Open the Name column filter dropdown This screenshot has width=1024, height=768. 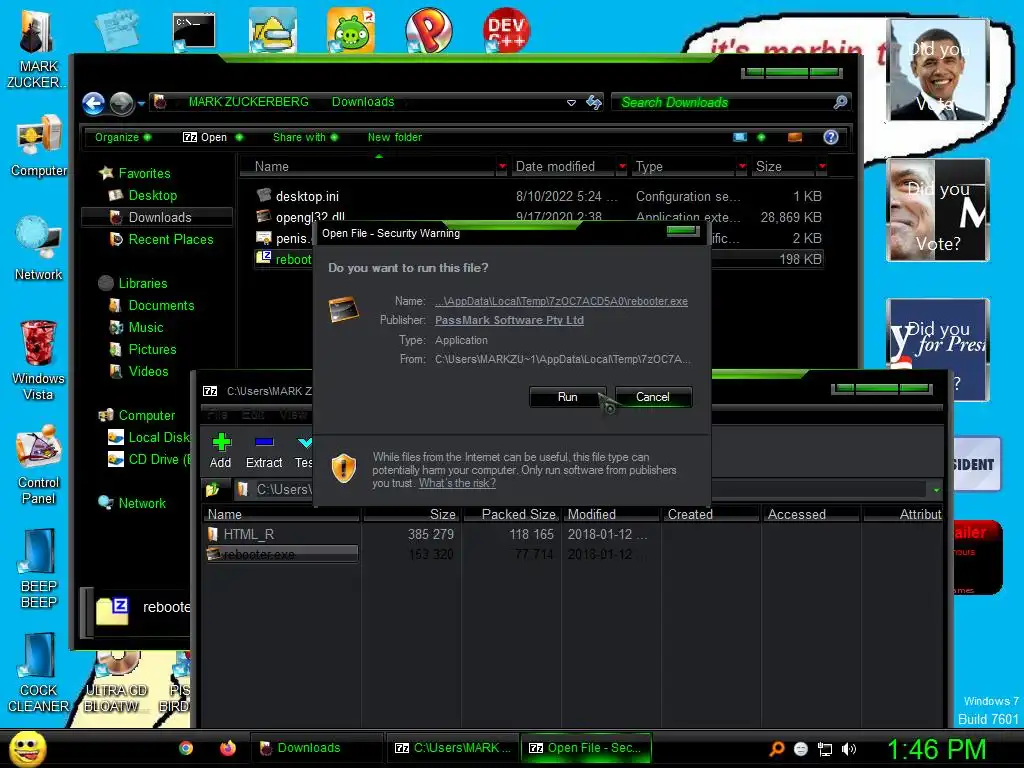(502, 167)
